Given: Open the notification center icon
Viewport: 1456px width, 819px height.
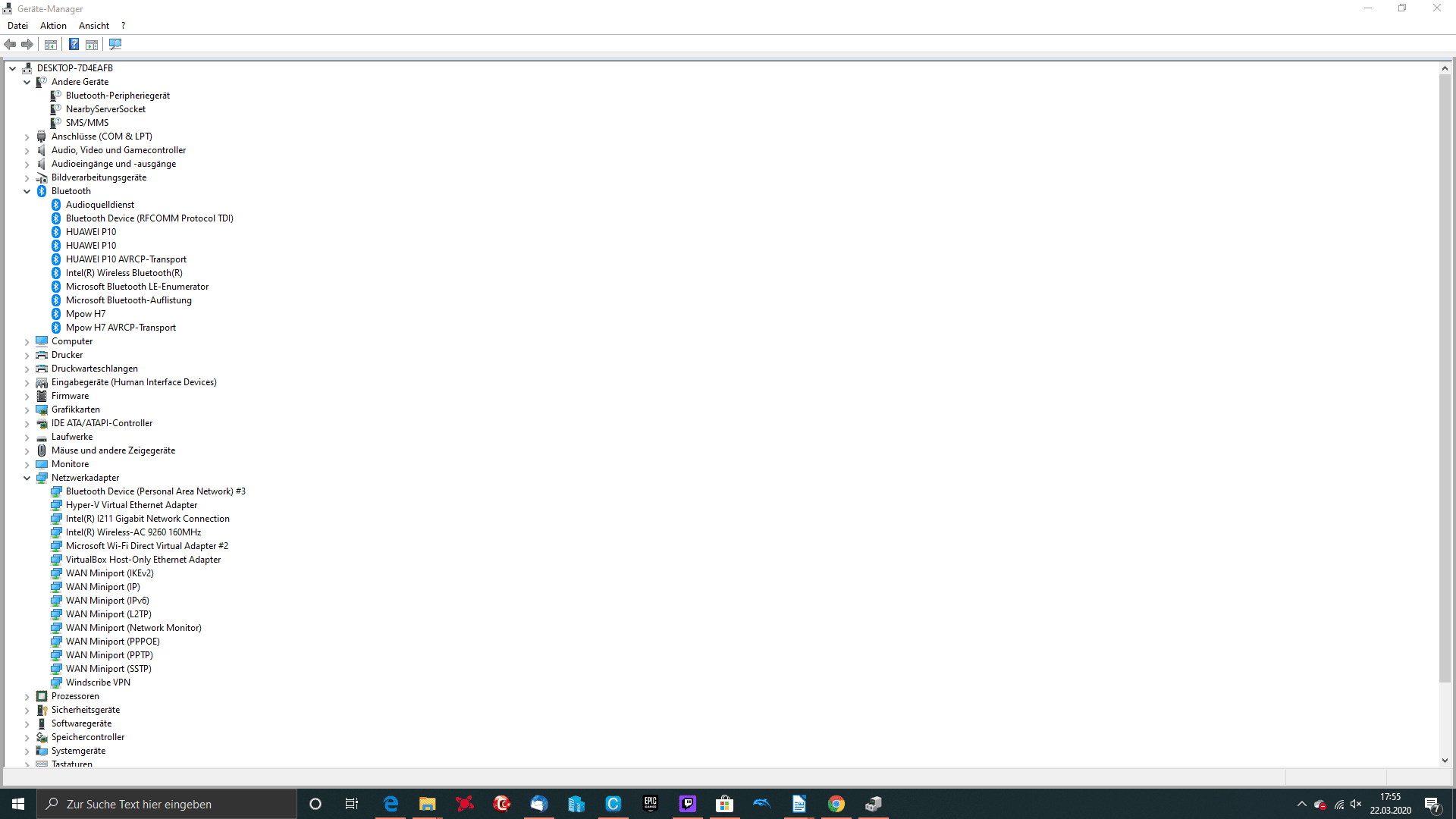Looking at the screenshot, I should point(1432,804).
